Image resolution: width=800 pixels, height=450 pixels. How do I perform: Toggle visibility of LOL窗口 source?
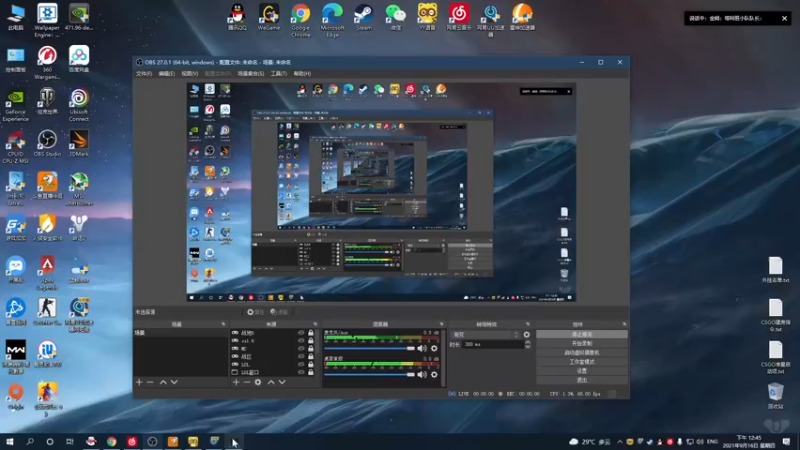301,372
